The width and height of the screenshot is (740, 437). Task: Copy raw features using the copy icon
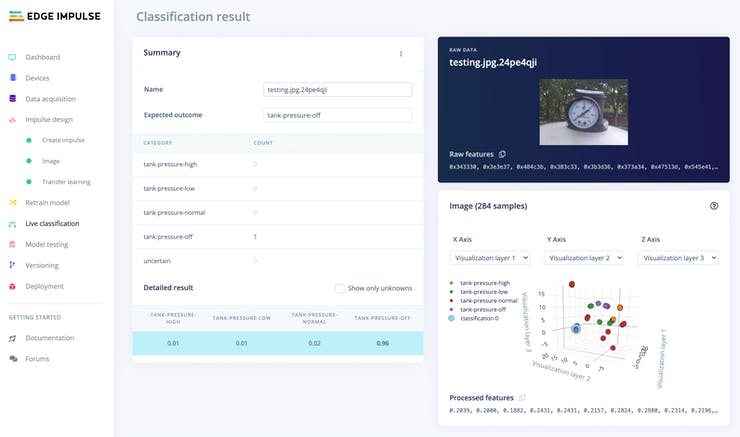[502, 154]
